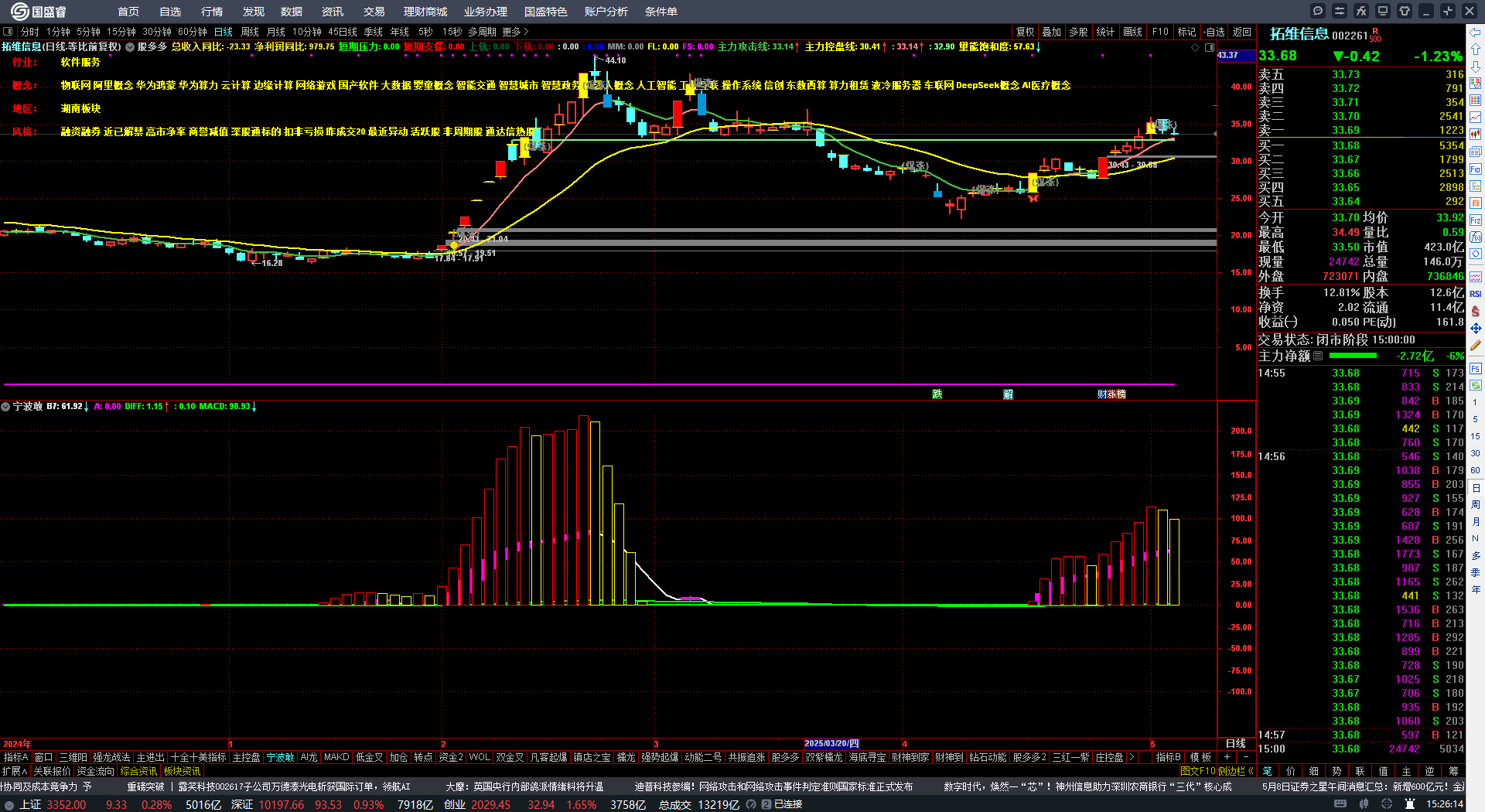Open the skin theme shirt icon
The width and height of the screenshot is (1485, 812).
coord(1405,11)
